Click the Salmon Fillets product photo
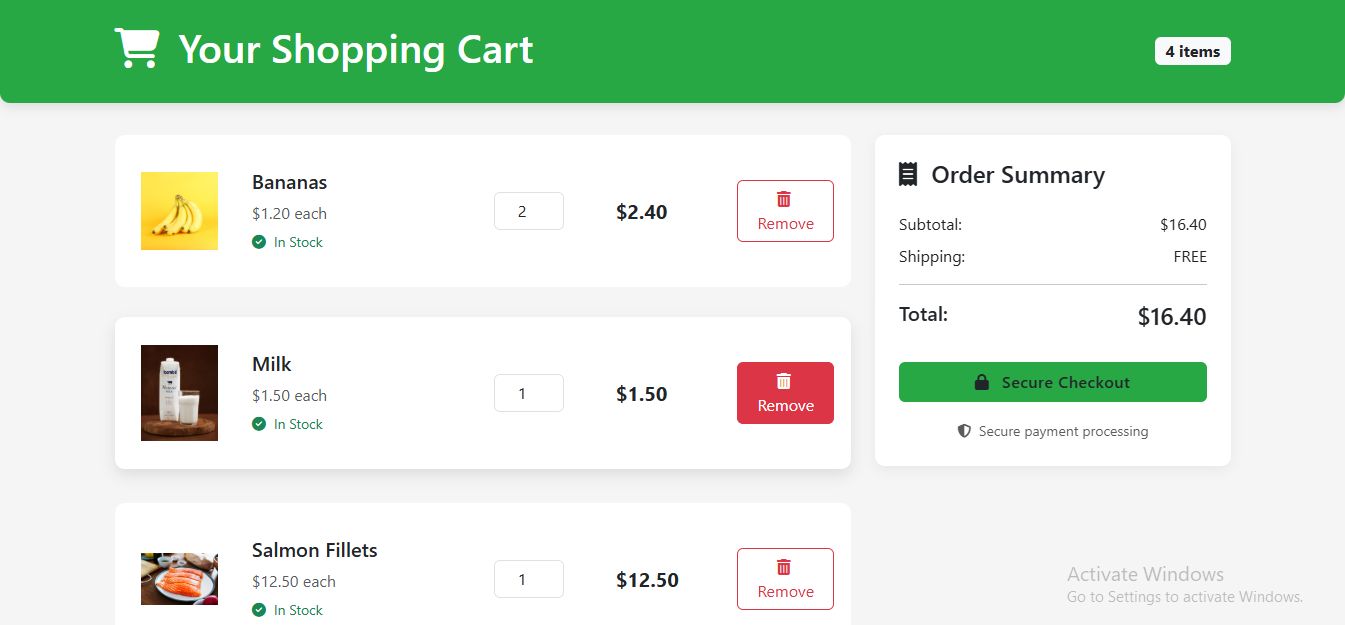This screenshot has width=1345, height=625. point(179,579)
